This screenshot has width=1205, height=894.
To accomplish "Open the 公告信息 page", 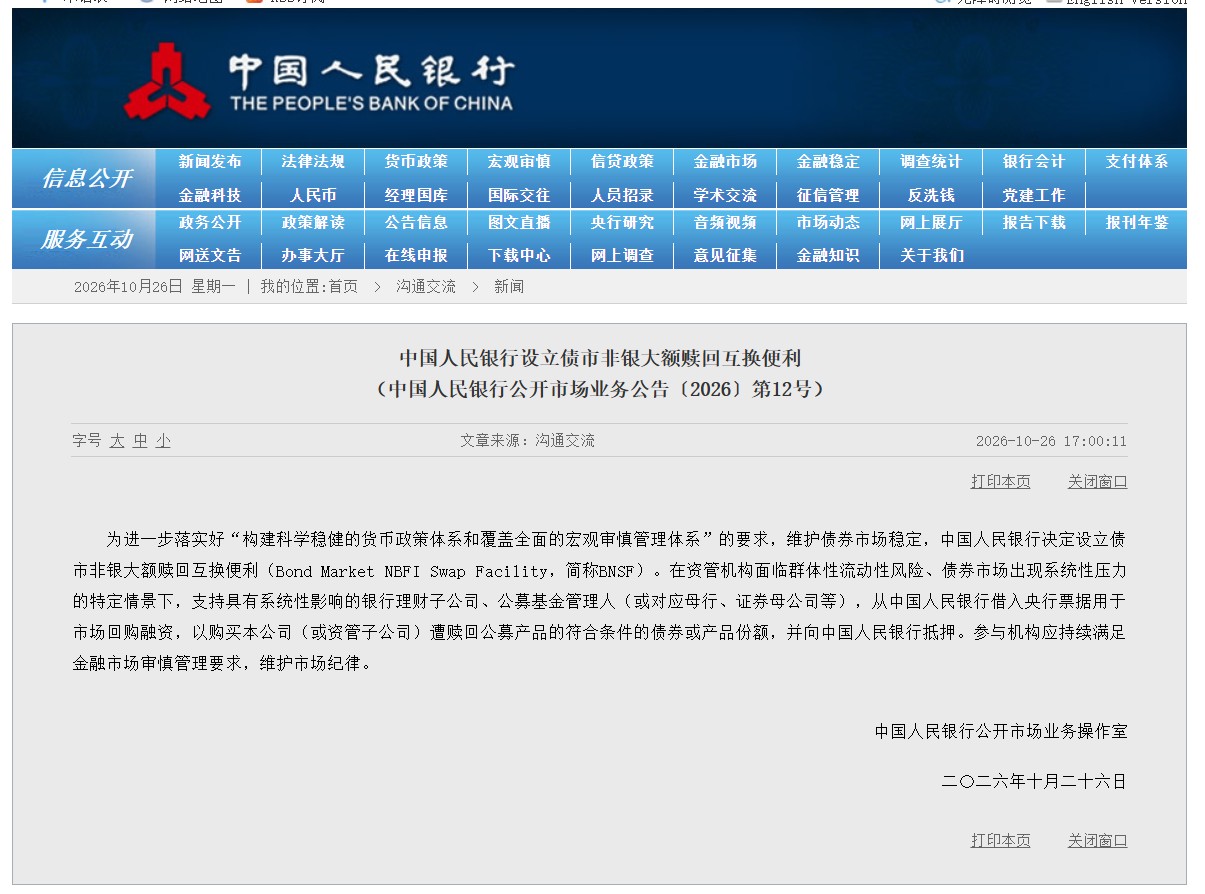I will click(x=416, y=222).
